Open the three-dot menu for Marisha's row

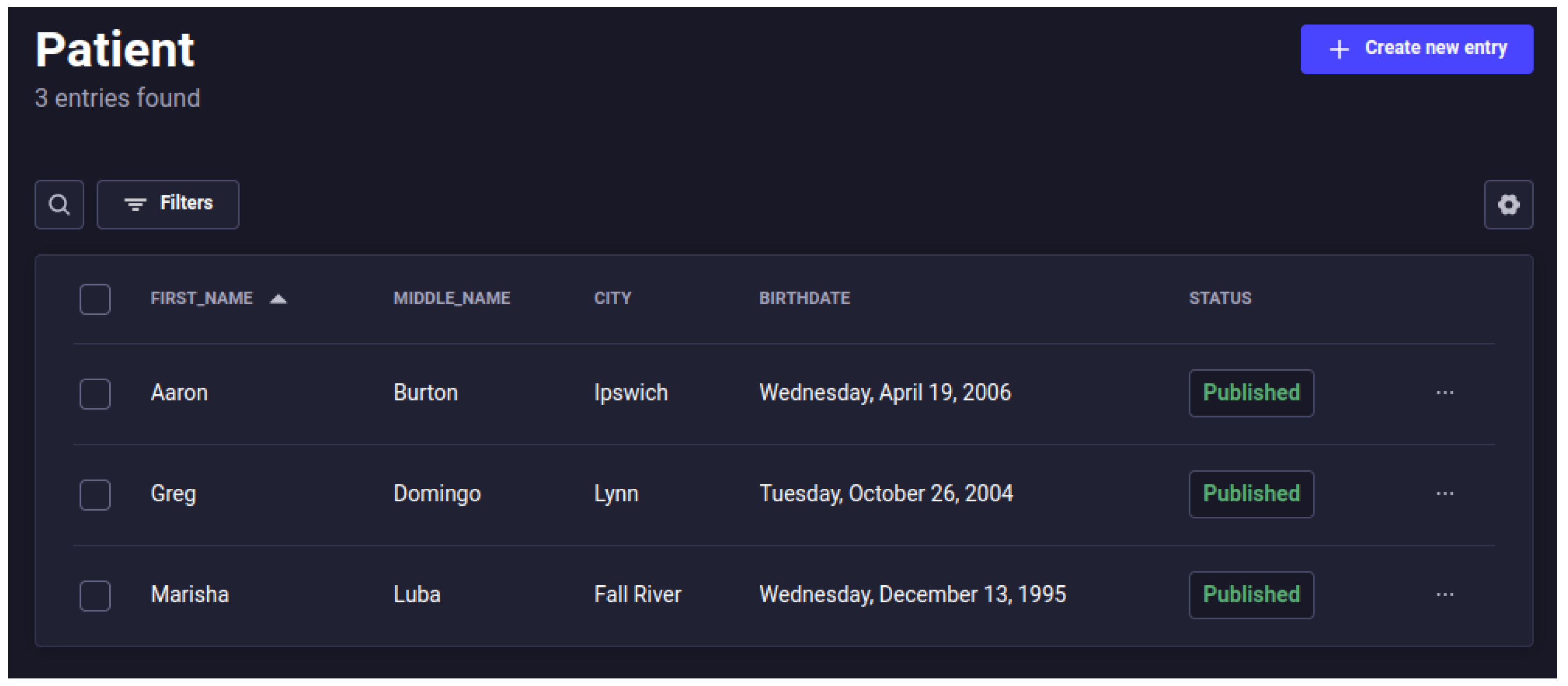[1445, 595]
